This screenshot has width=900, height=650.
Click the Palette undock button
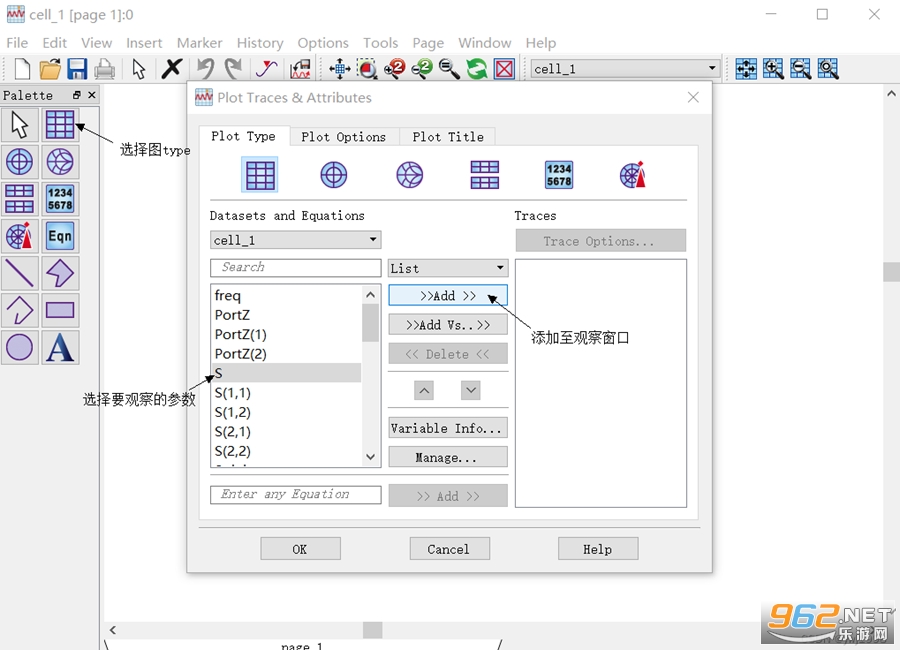point(76,95)
